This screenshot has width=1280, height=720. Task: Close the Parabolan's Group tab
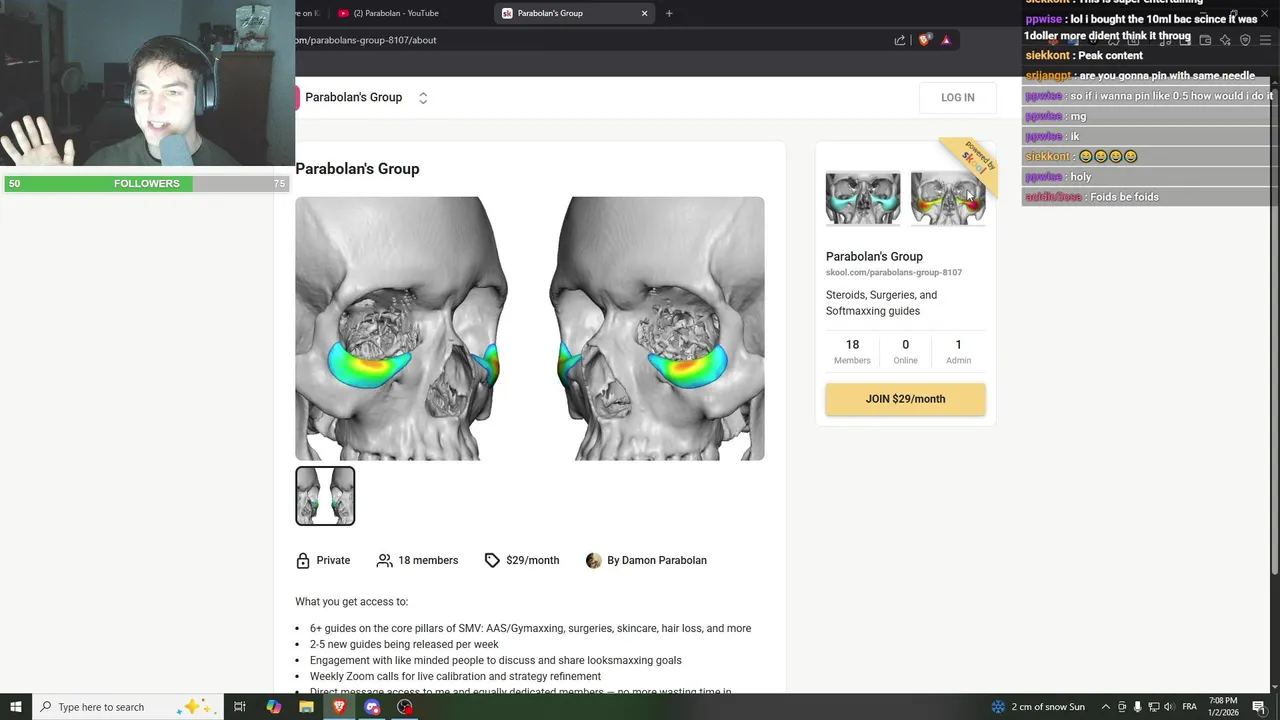point(645,13)
